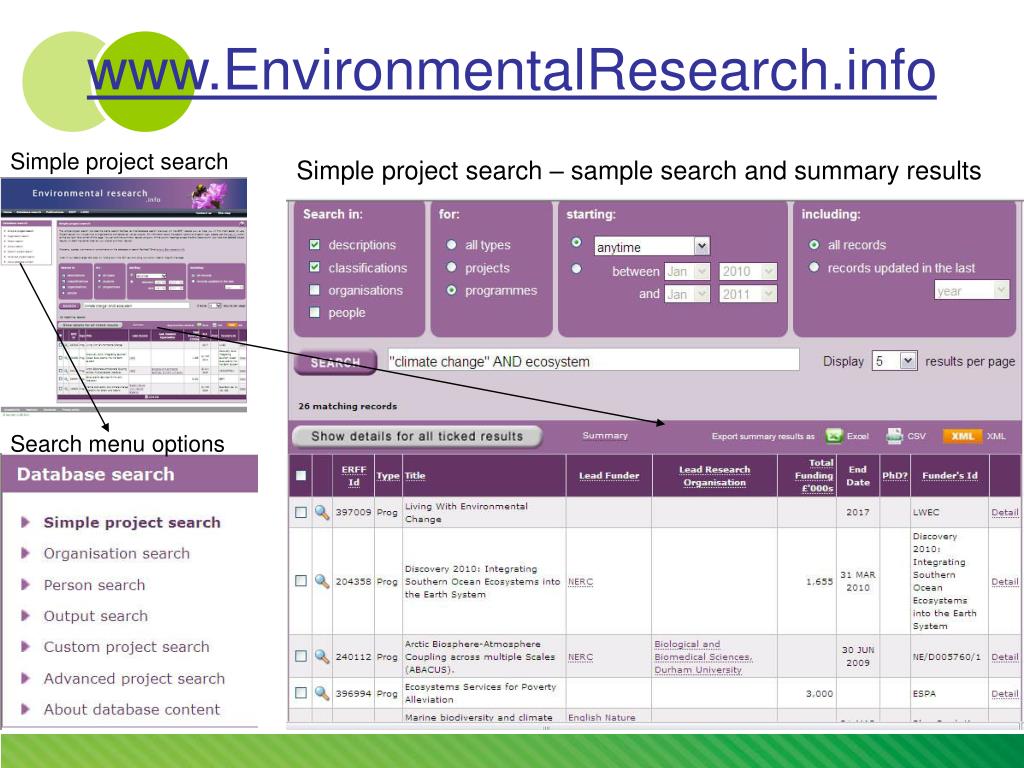Tick the people checkbox
Viewport: 1024px width, 768px height.
coord(314,312)
